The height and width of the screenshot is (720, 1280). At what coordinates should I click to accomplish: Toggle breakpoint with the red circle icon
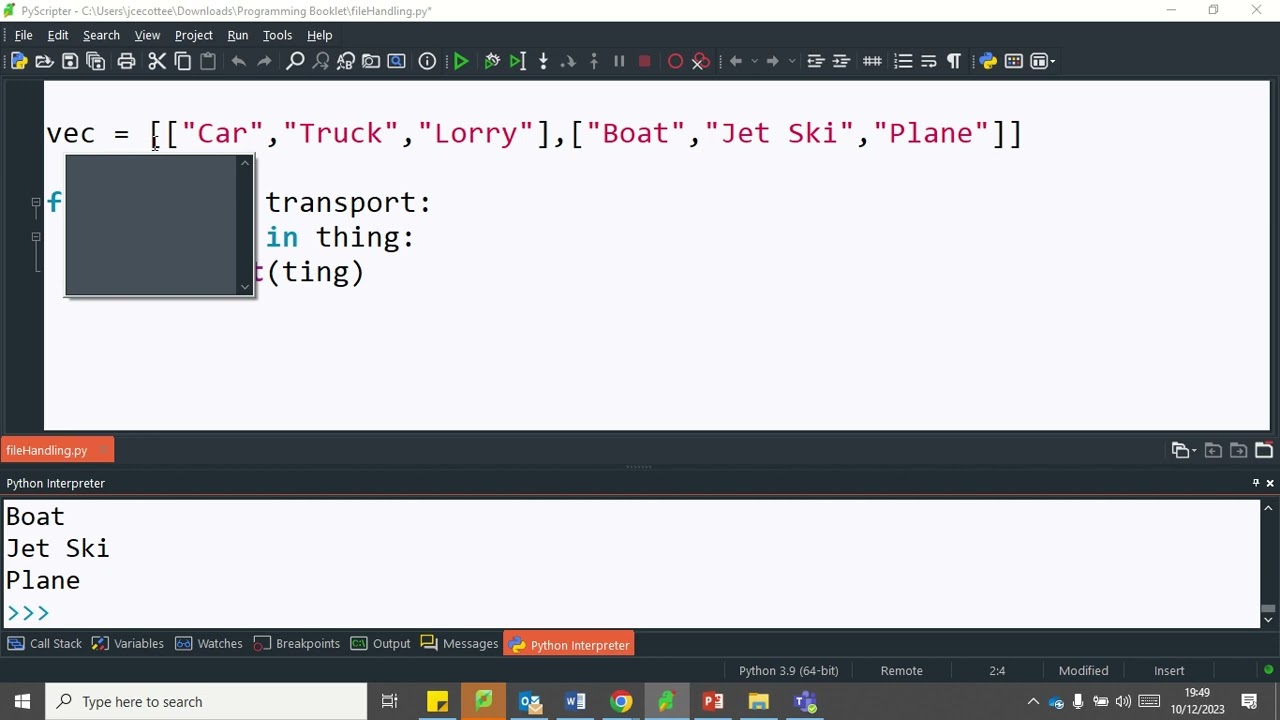[x=675, y=61]
